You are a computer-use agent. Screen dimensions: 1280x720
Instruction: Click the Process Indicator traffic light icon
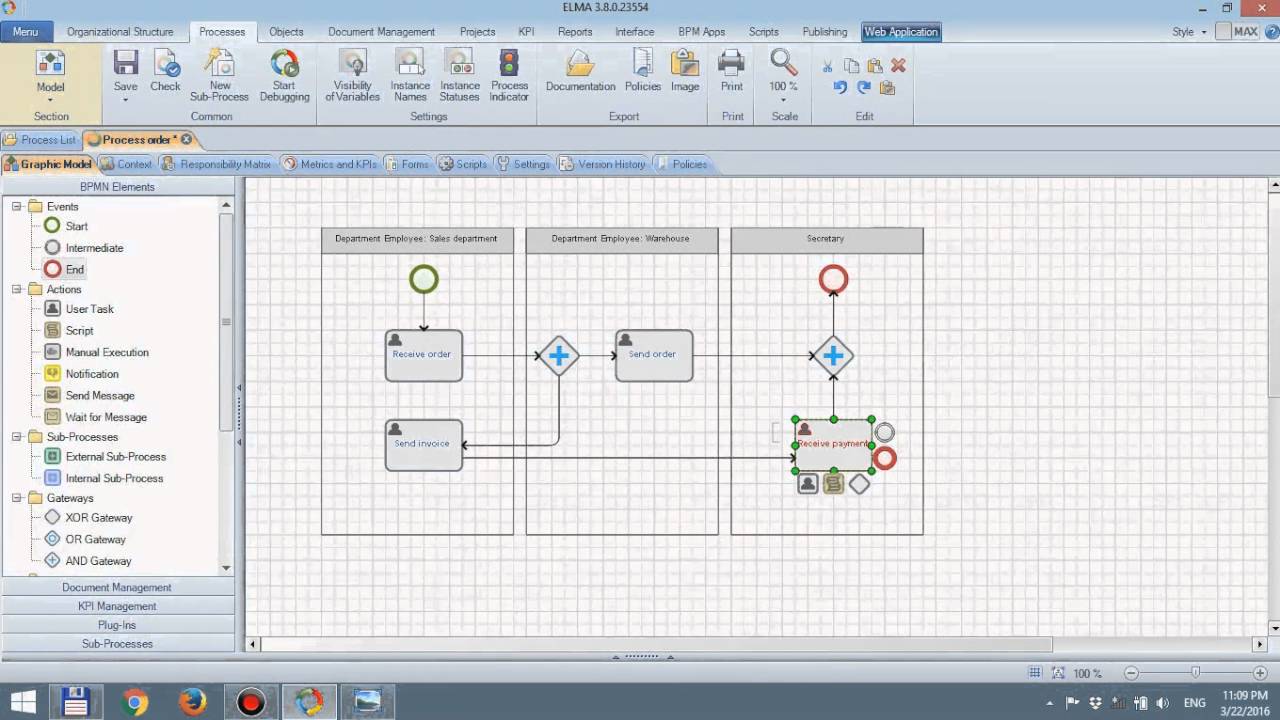(x=509, y=64)
